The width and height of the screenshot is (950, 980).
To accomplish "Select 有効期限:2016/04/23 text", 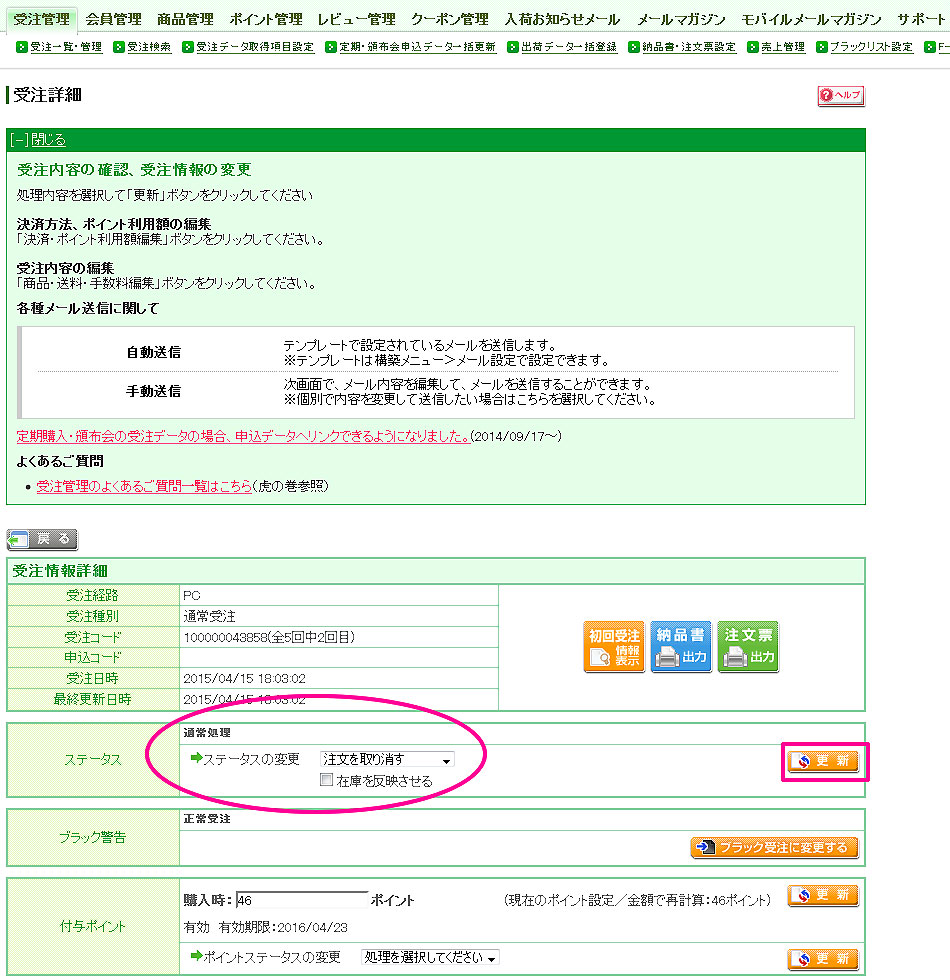I will 283,928.
